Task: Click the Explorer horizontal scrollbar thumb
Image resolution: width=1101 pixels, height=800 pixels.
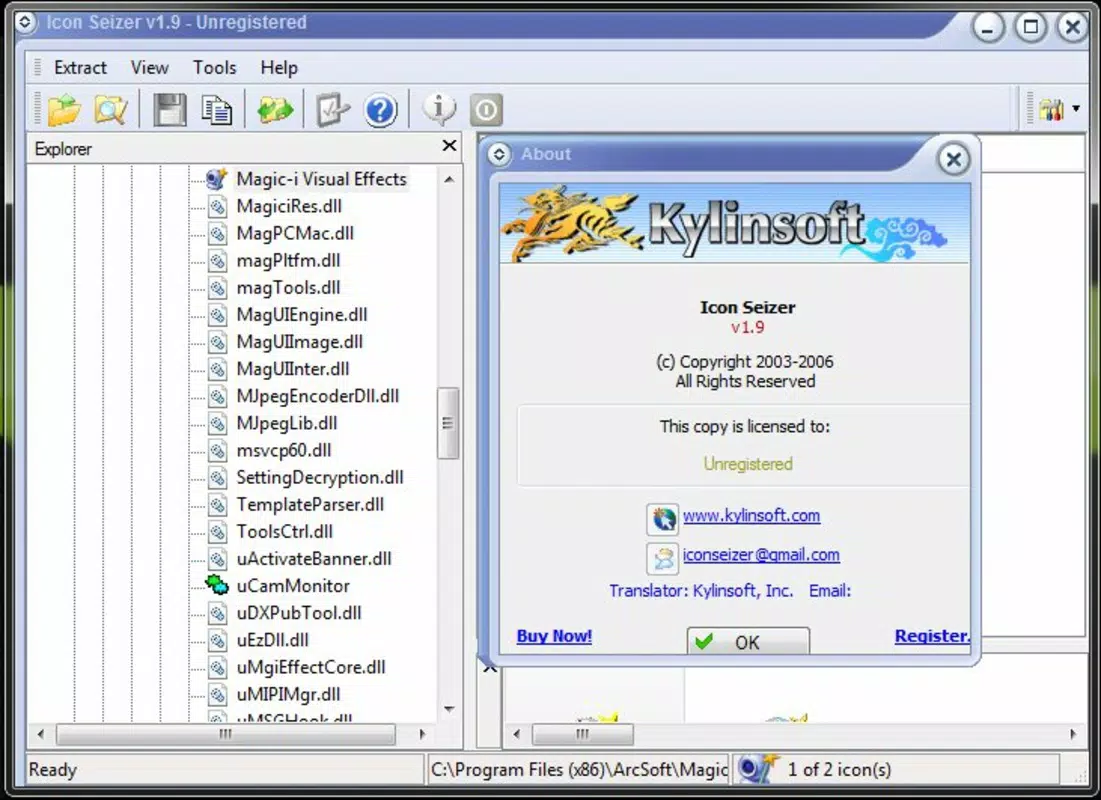Action: point(225,734)
